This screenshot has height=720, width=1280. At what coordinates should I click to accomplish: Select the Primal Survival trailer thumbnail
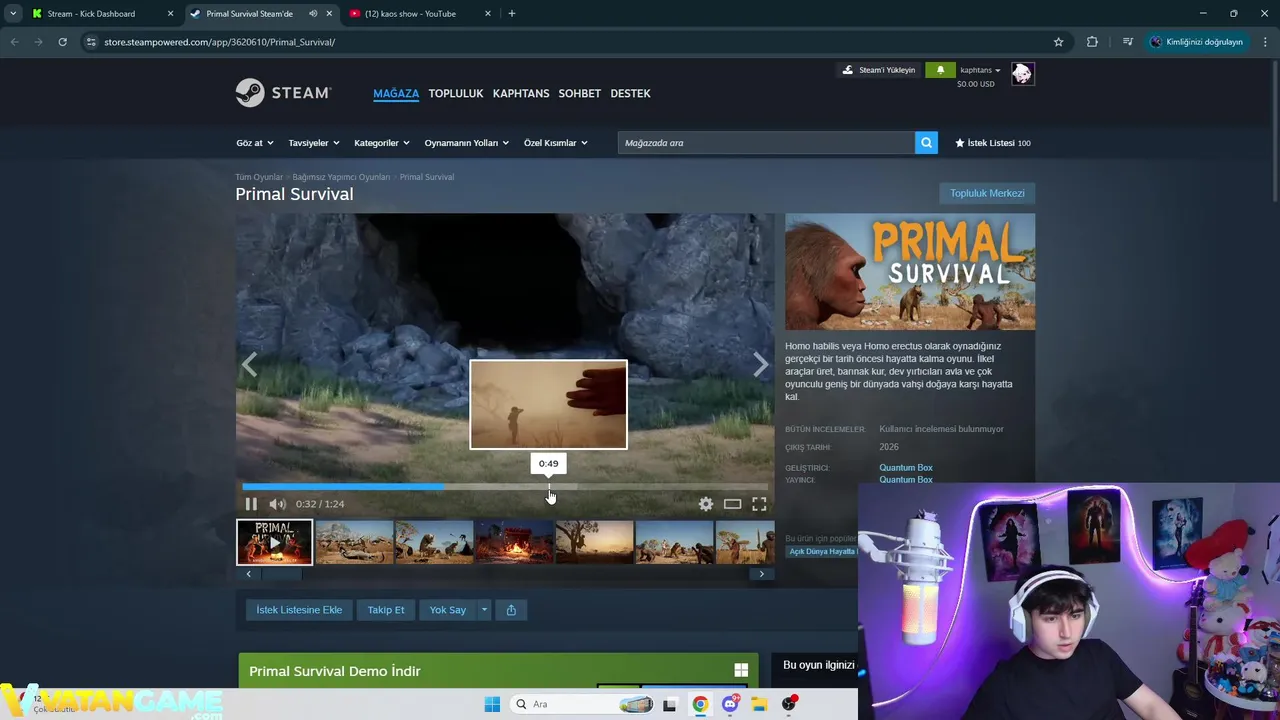[275, 542]
